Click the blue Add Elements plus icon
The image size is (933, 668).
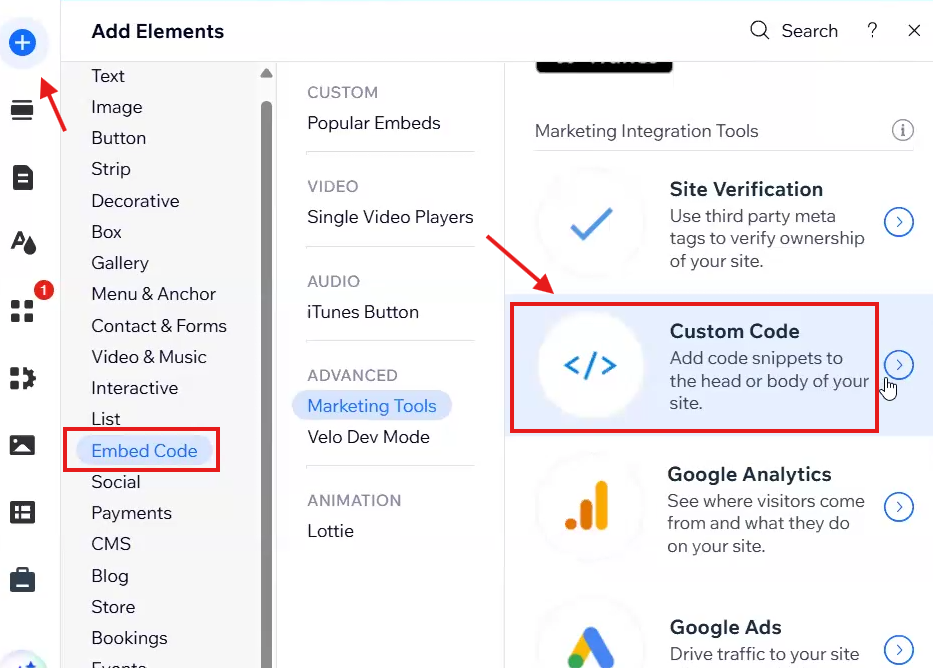coord(22,43)
